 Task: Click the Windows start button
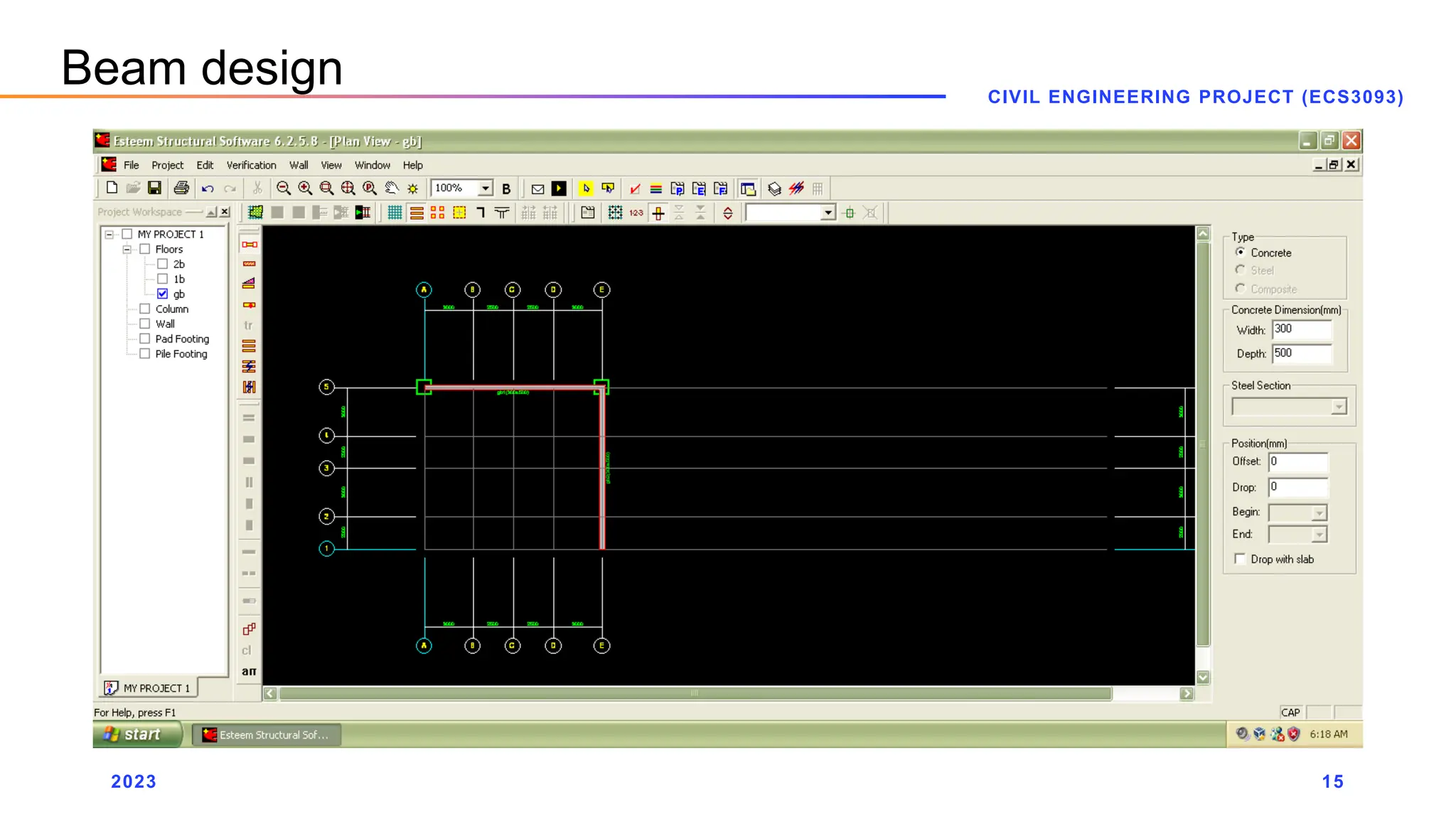(136, 734)
